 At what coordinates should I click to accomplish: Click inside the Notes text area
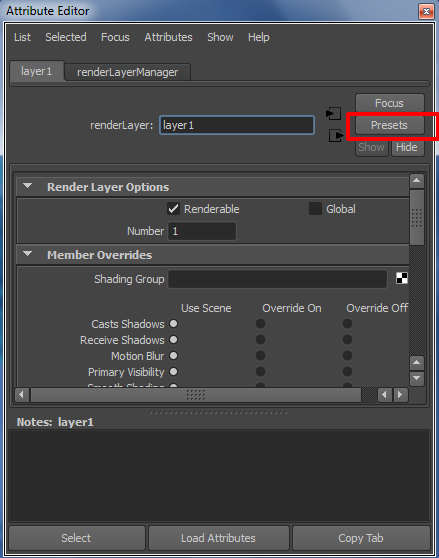tap(219, 476)
